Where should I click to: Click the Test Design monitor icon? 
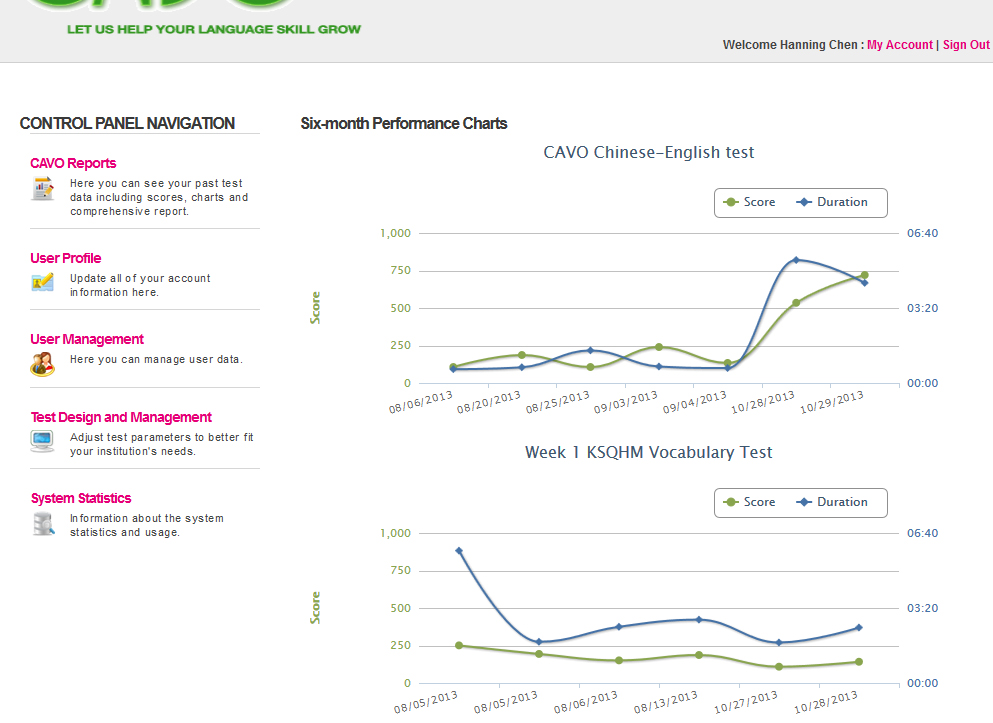(42, 441)
